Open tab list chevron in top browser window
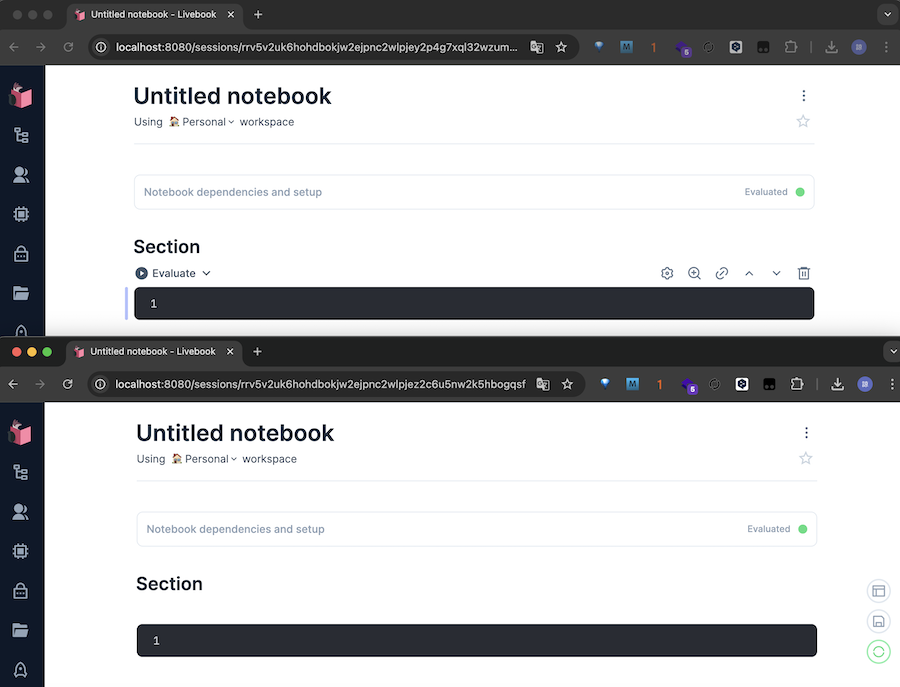 [887, 14]
